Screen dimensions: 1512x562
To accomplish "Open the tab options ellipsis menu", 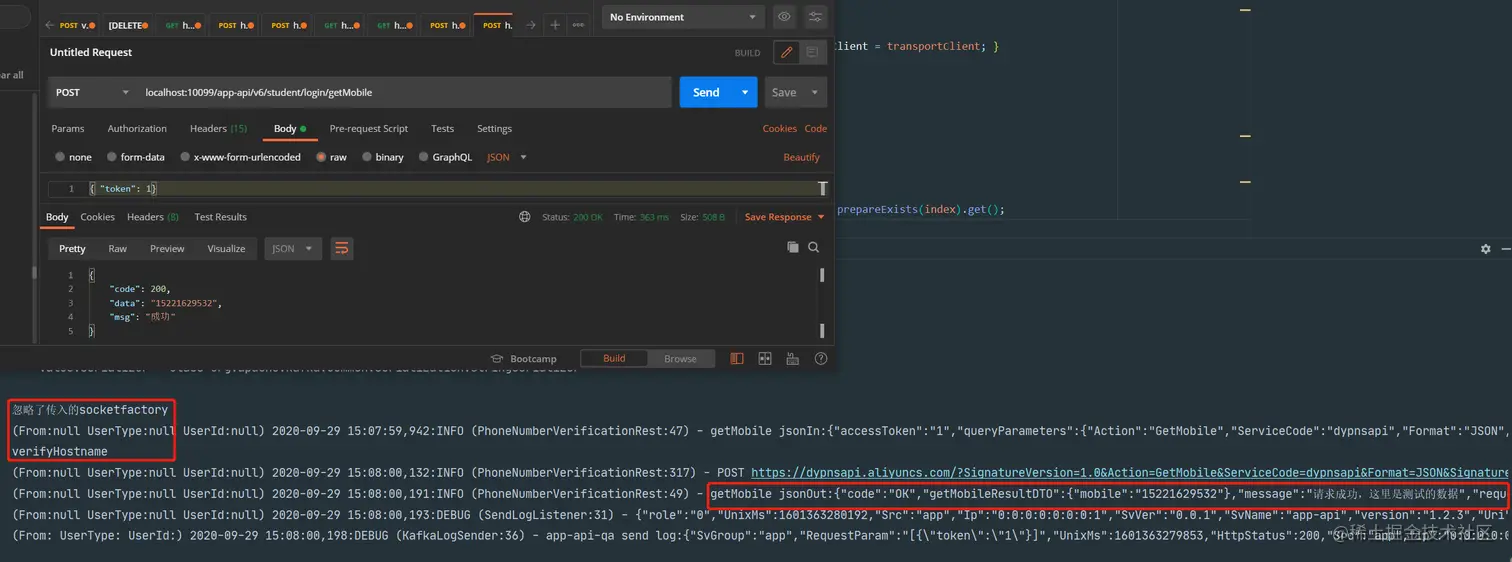I will click(x=578, y=25).
